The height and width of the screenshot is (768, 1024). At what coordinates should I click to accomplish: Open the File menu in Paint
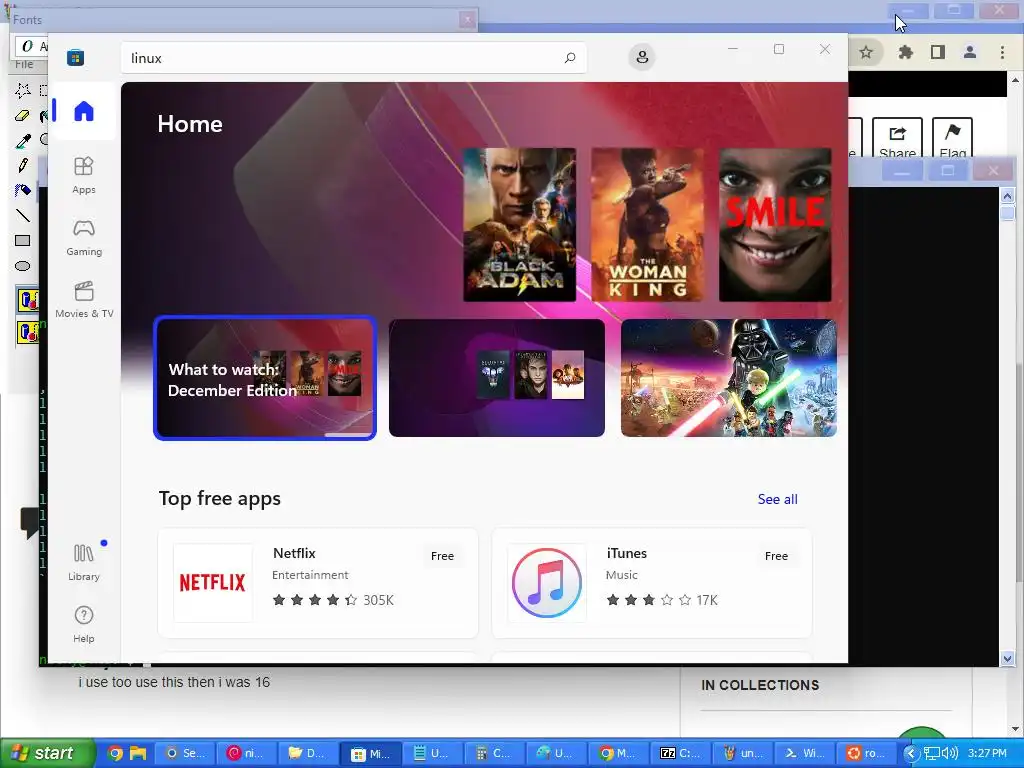(x=24, y=64)
